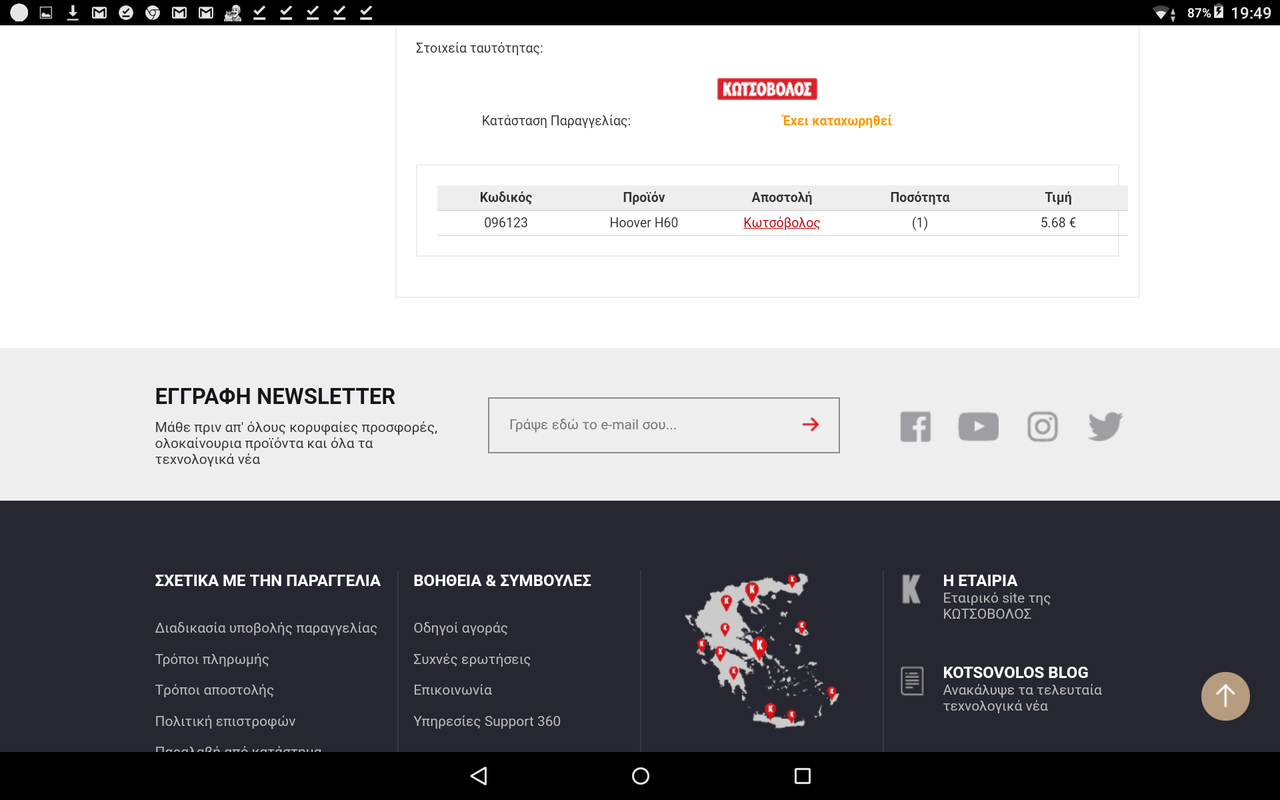
Task: Select the price 5.68 €
Action: pos(1058,223)
